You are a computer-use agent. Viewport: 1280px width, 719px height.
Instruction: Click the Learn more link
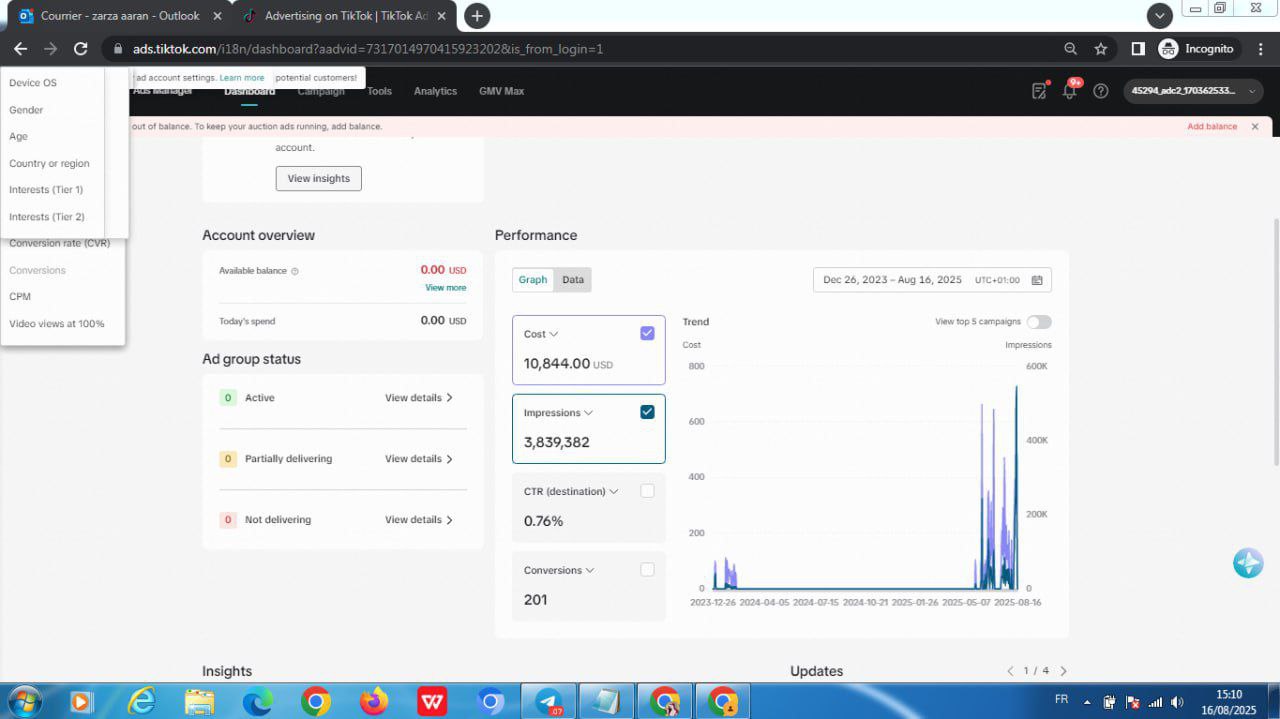click(242, 78)
